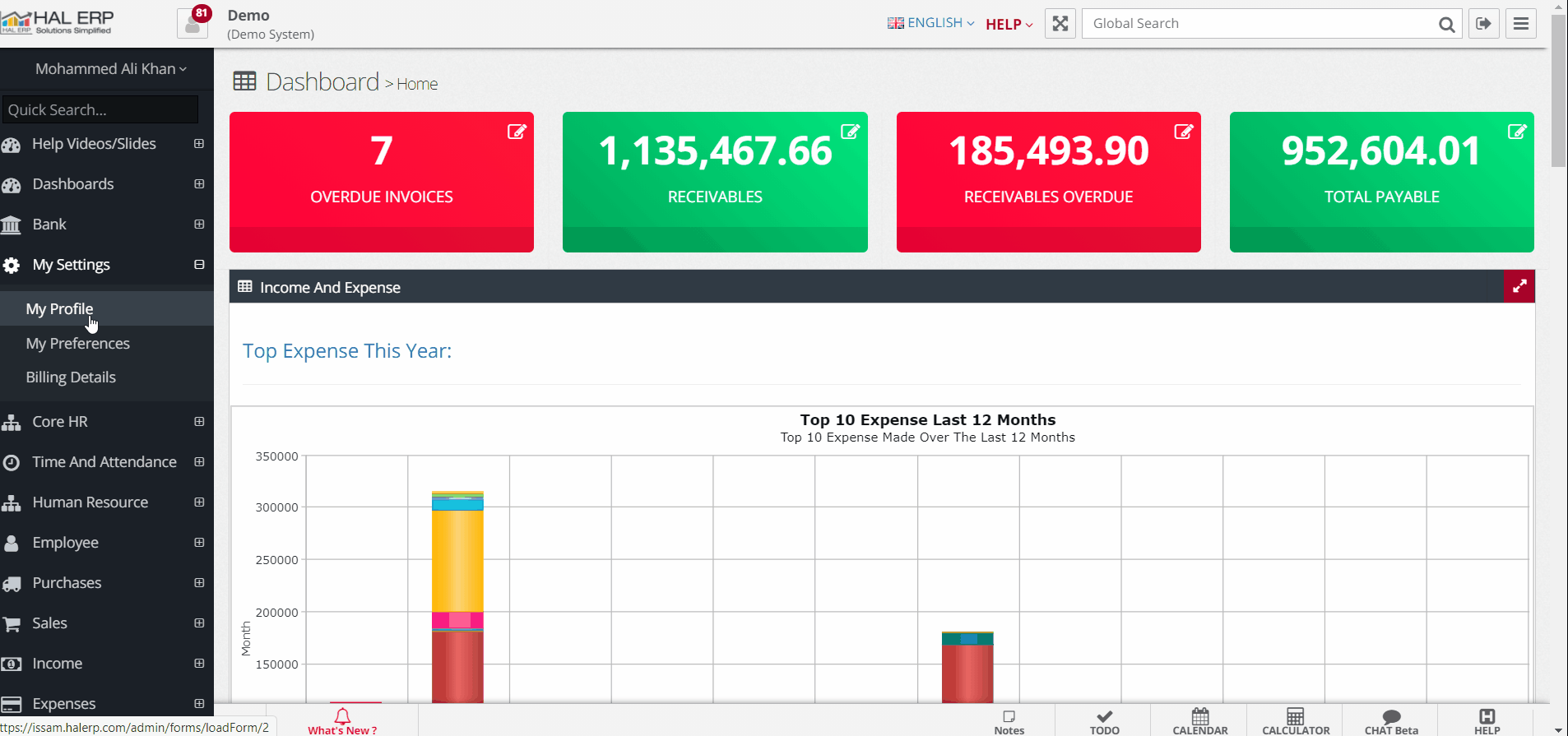
Task: Expand Dashboards menu plus
Action: pyautogui.click(x=199, y=184)
